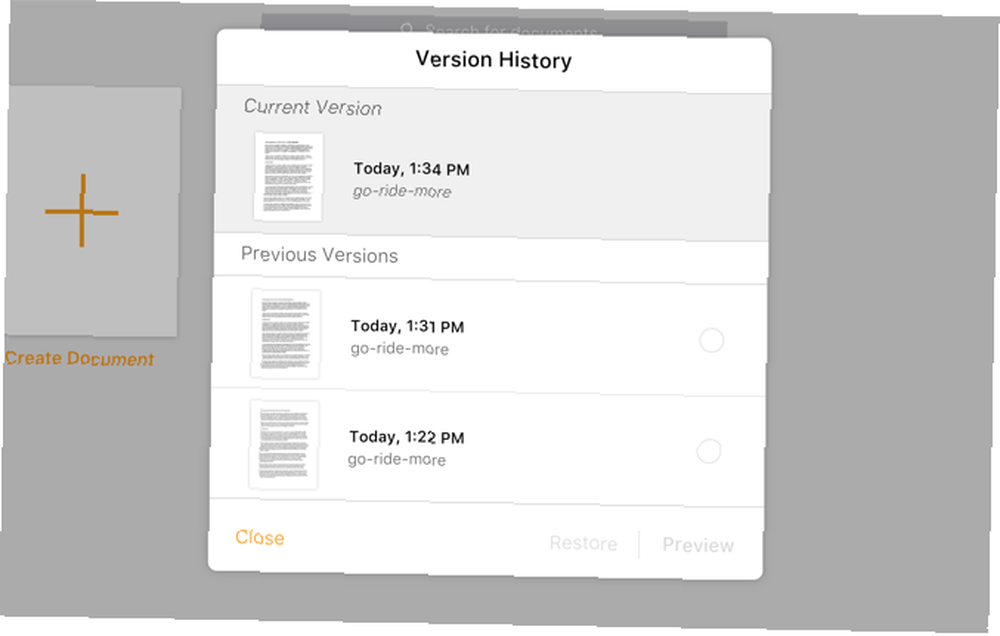Click the orange plus Create Document icon
The width and height of the screenshot is (1000, 636).
click(82, 211)
